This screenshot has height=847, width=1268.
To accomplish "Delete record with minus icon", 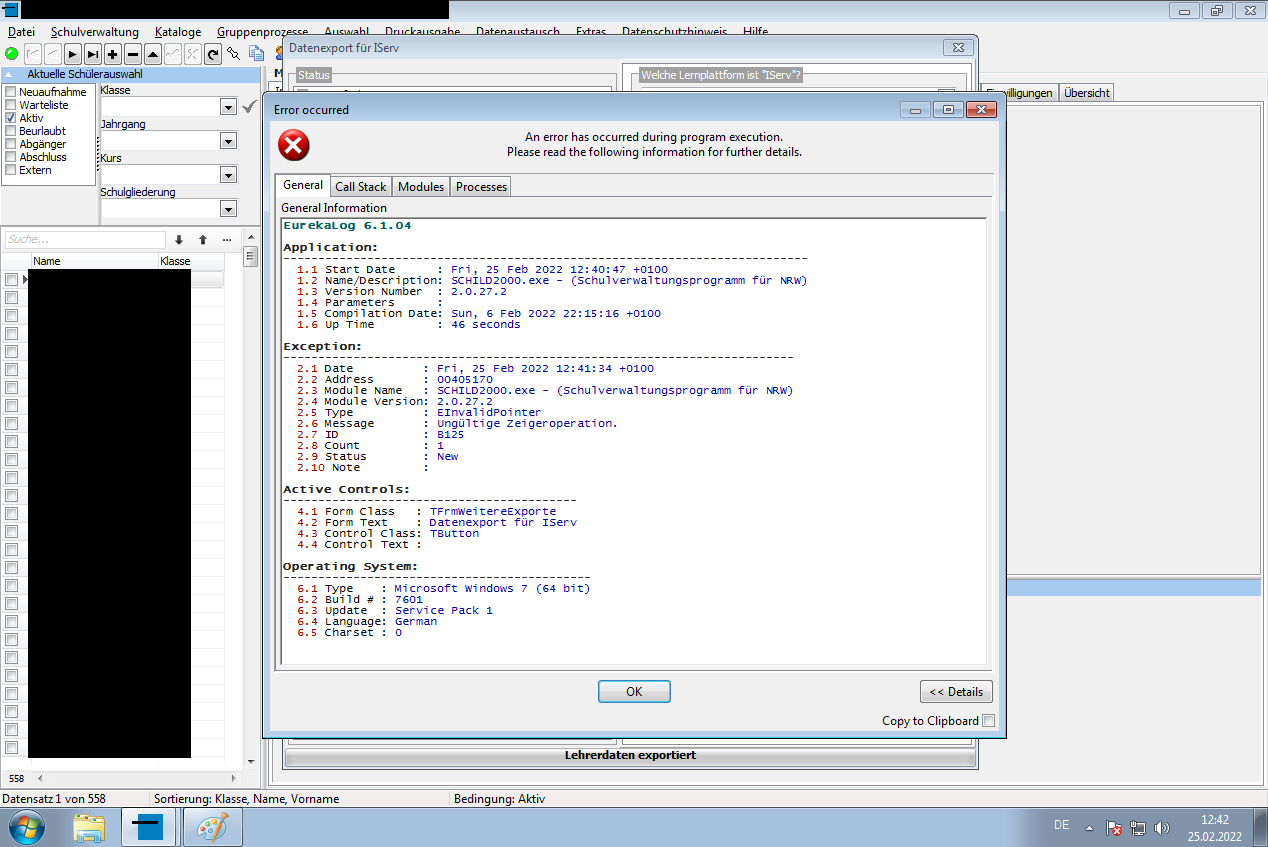I will (132, 54).
